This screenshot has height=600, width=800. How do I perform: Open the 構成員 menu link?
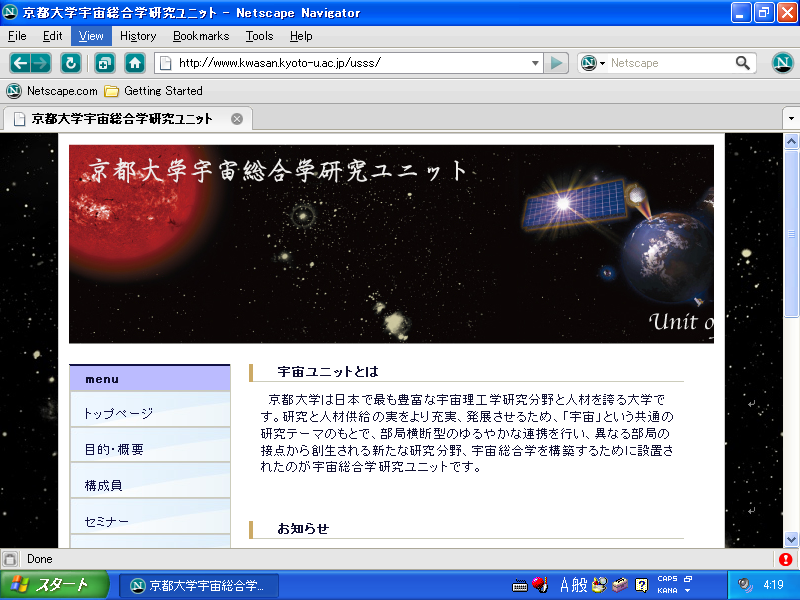(150, 482)
